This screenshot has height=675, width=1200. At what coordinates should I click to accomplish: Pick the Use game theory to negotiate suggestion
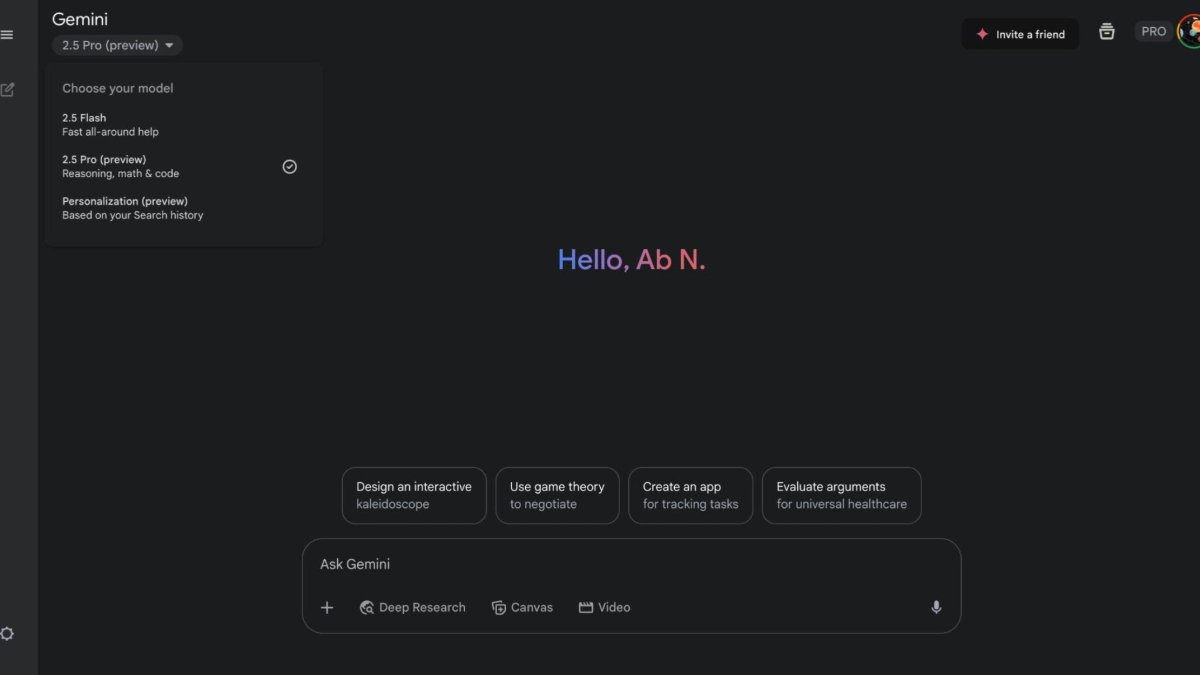click(x=557, y=495)
